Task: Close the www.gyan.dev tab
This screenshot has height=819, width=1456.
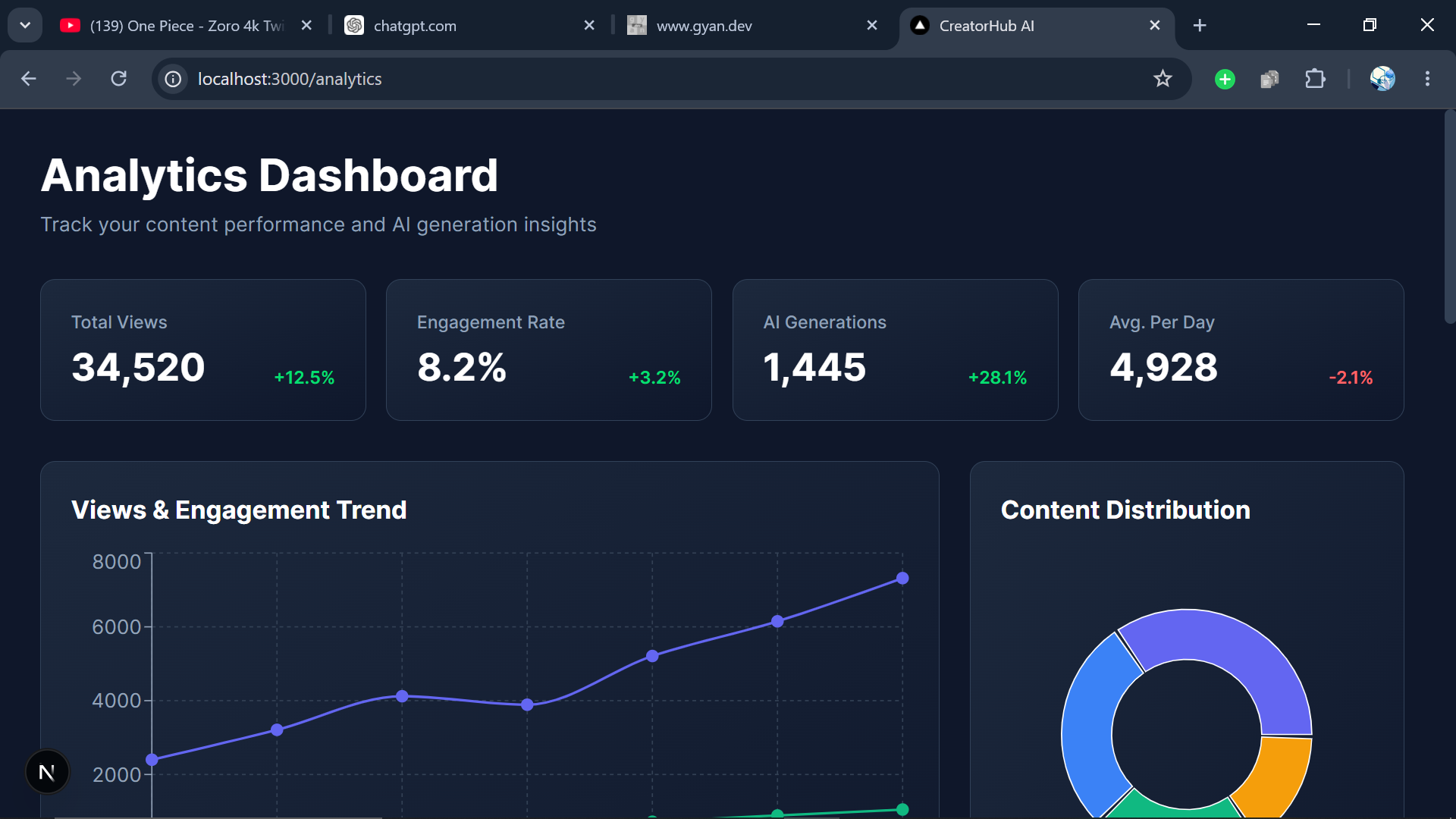Action: pyautogui.click(x=872, y=26)
